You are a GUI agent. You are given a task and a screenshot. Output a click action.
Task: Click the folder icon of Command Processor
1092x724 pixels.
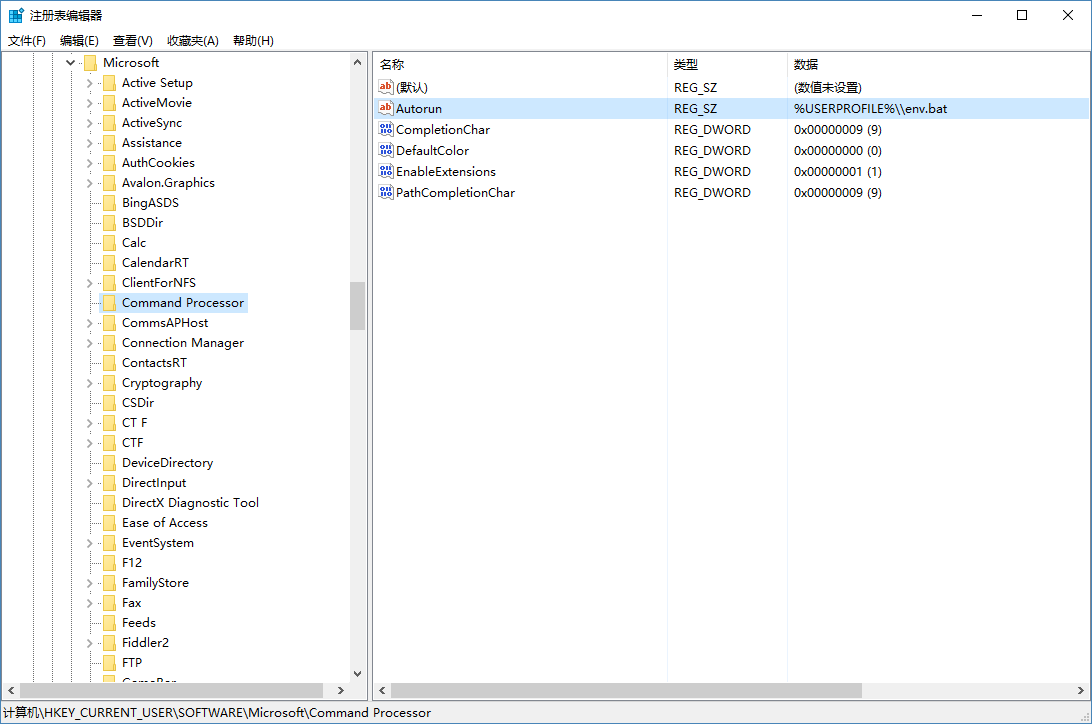coord(110,302)
